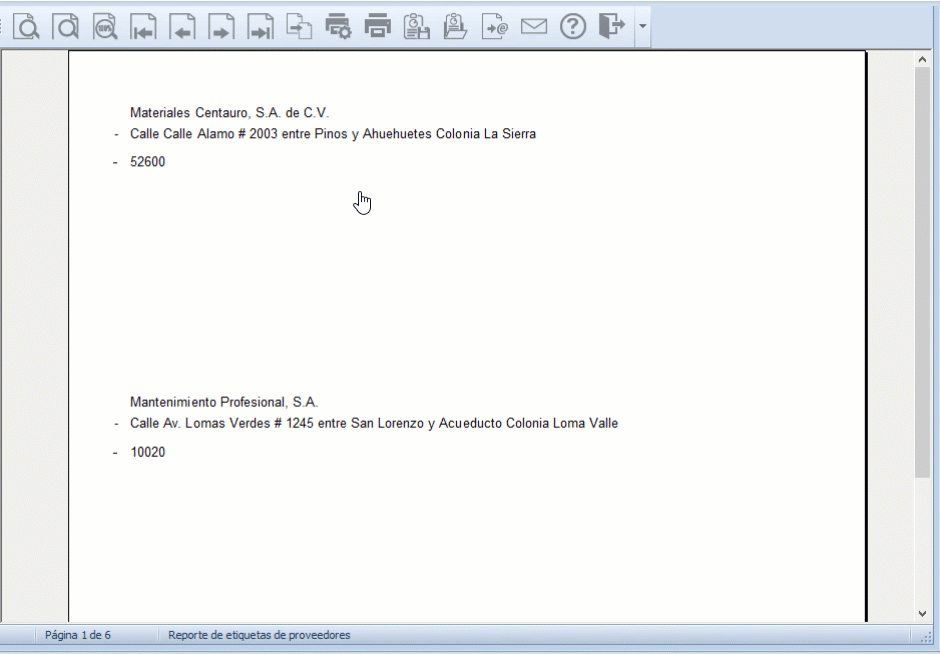The width and height of the screenshot is (940, 654).
Task: Open the go-to-page icon
Action: pos(299,27)
